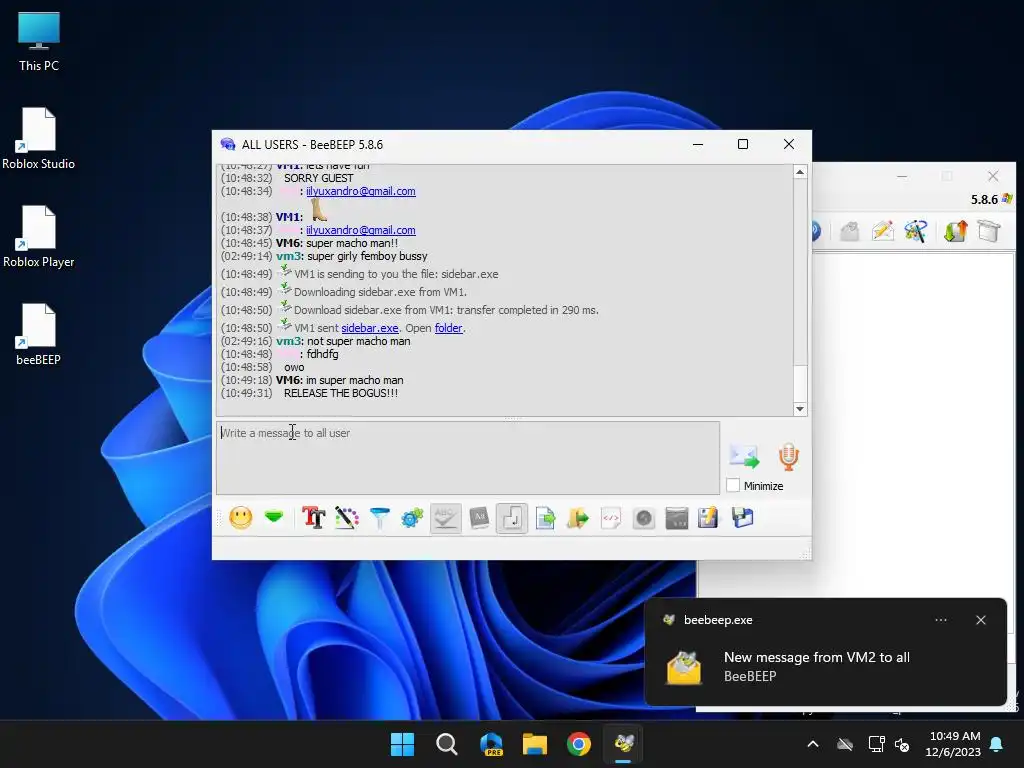Open the Windows Start menu
Screen dimensions: 1024x768
click(402, 744)
